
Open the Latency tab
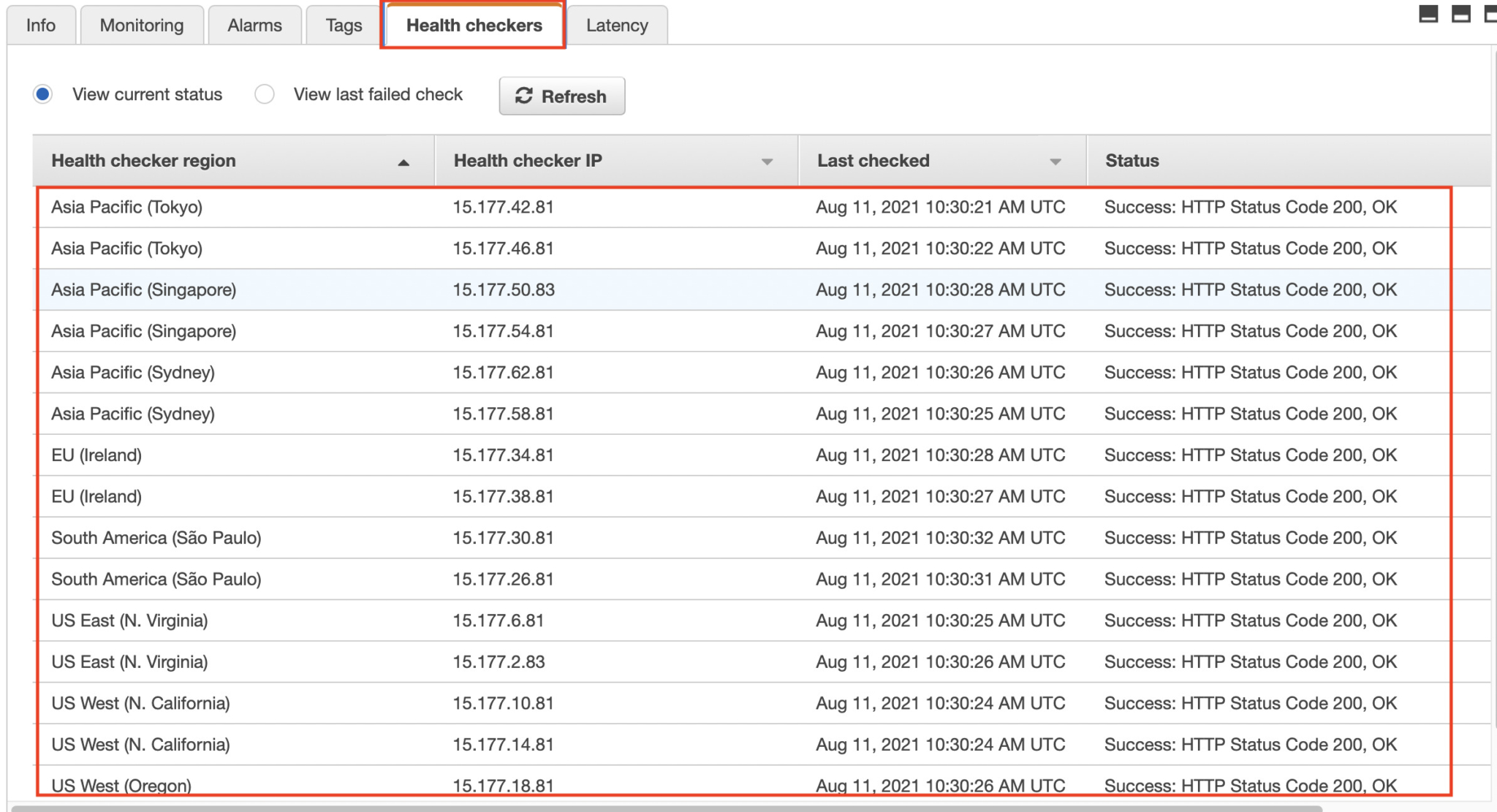pos(617,26)
